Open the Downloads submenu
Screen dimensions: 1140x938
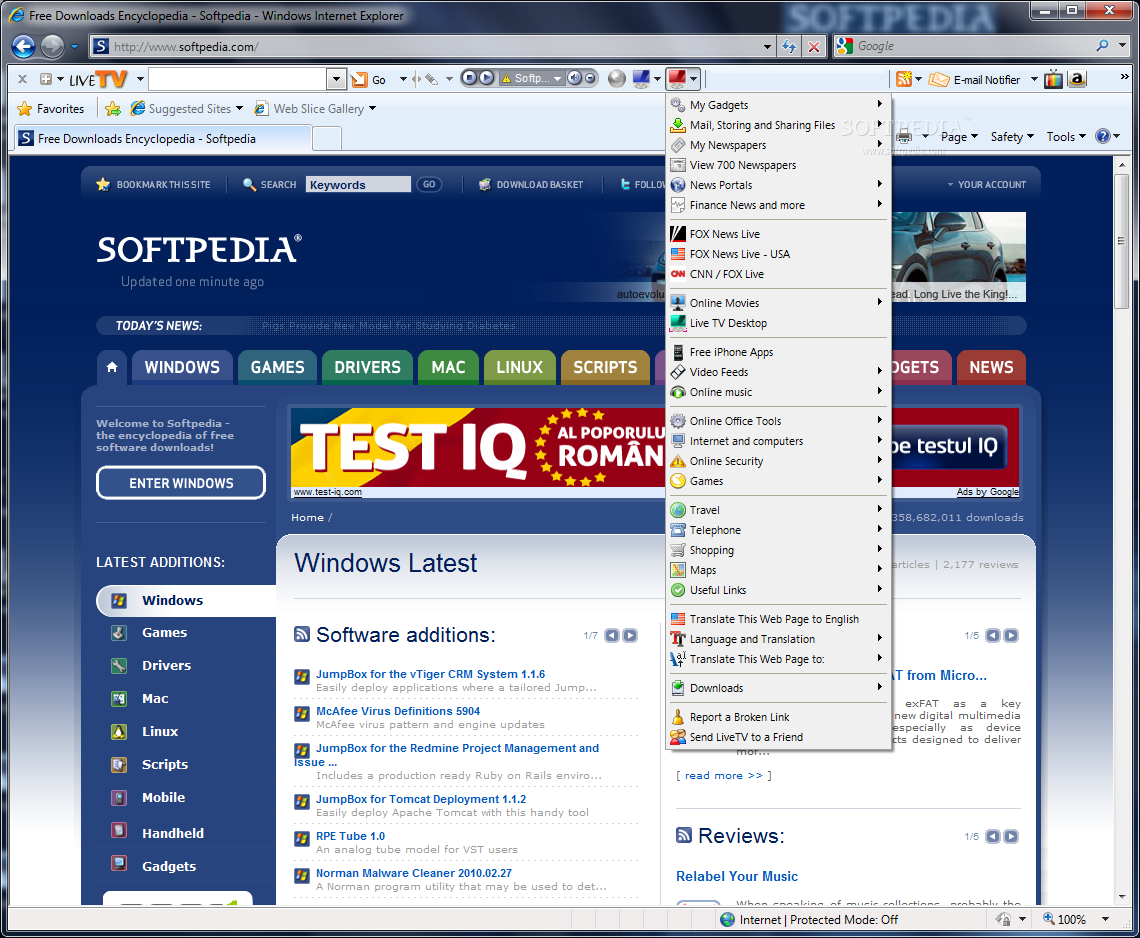click(777, 688)
